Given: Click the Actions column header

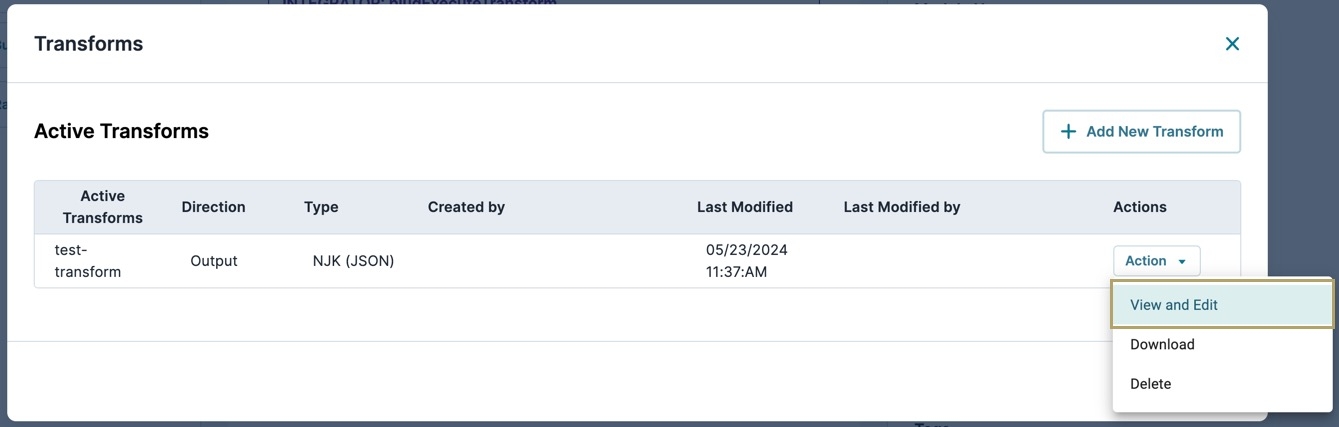Looking at the screenshot, I should pyautogui.click(x=1140, y=207).
